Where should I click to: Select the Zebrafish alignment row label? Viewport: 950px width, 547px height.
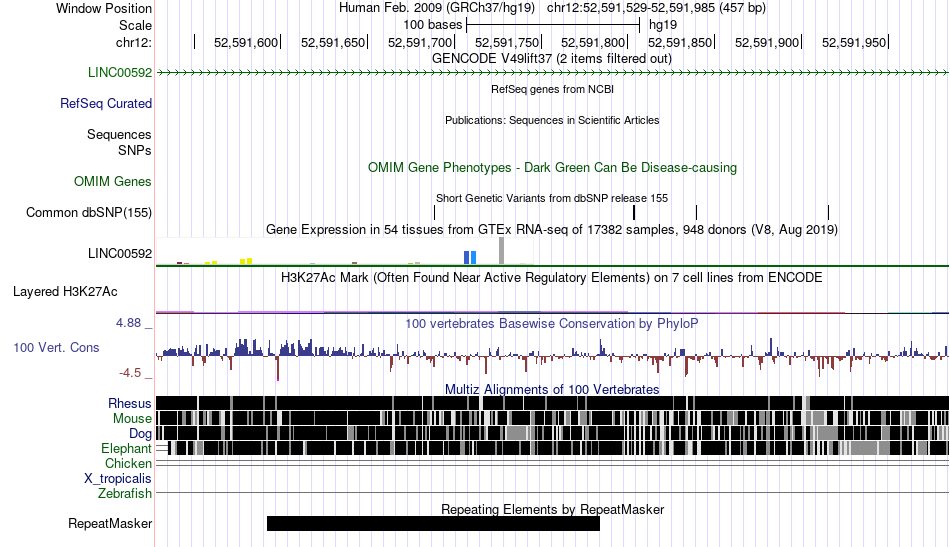point(125,494)
